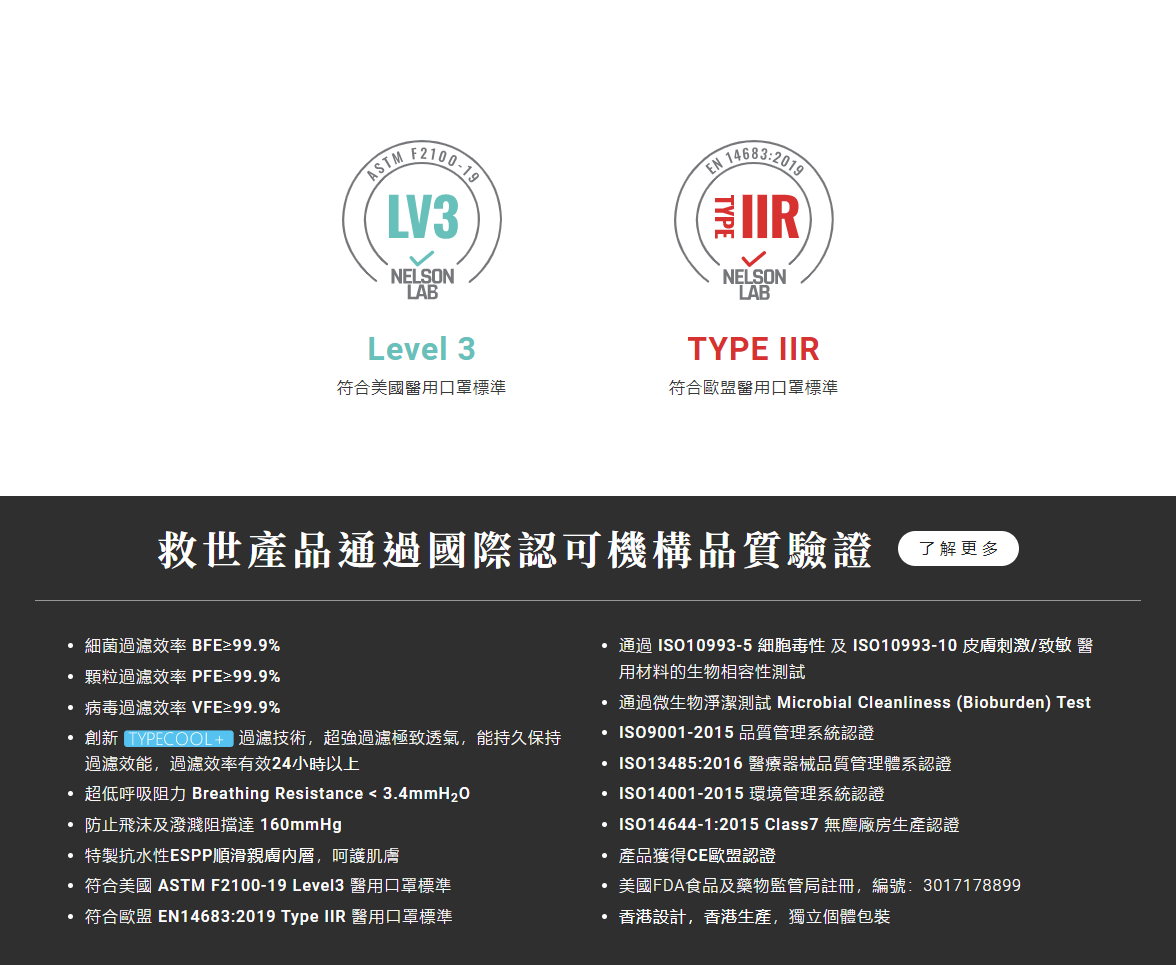
Task: Click the ISO14001-2015 環境管理系統認證 line
Action: (x=752, y=794)
